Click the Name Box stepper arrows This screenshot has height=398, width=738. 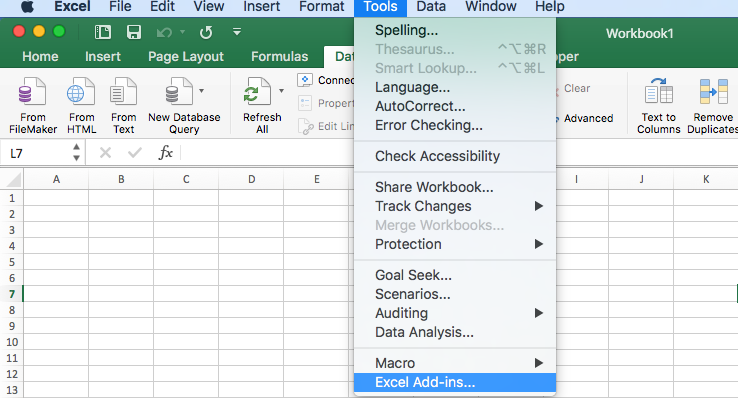click(x=76, y=152)
